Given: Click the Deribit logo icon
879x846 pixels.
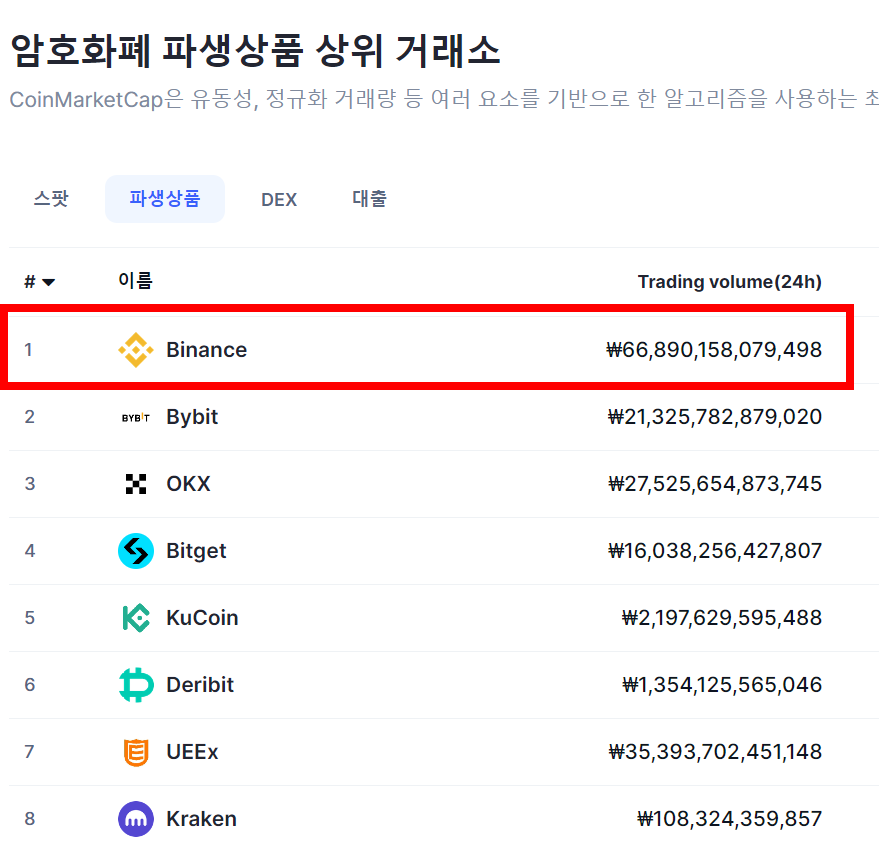Looking at the screenshot, I should [136, 685].
